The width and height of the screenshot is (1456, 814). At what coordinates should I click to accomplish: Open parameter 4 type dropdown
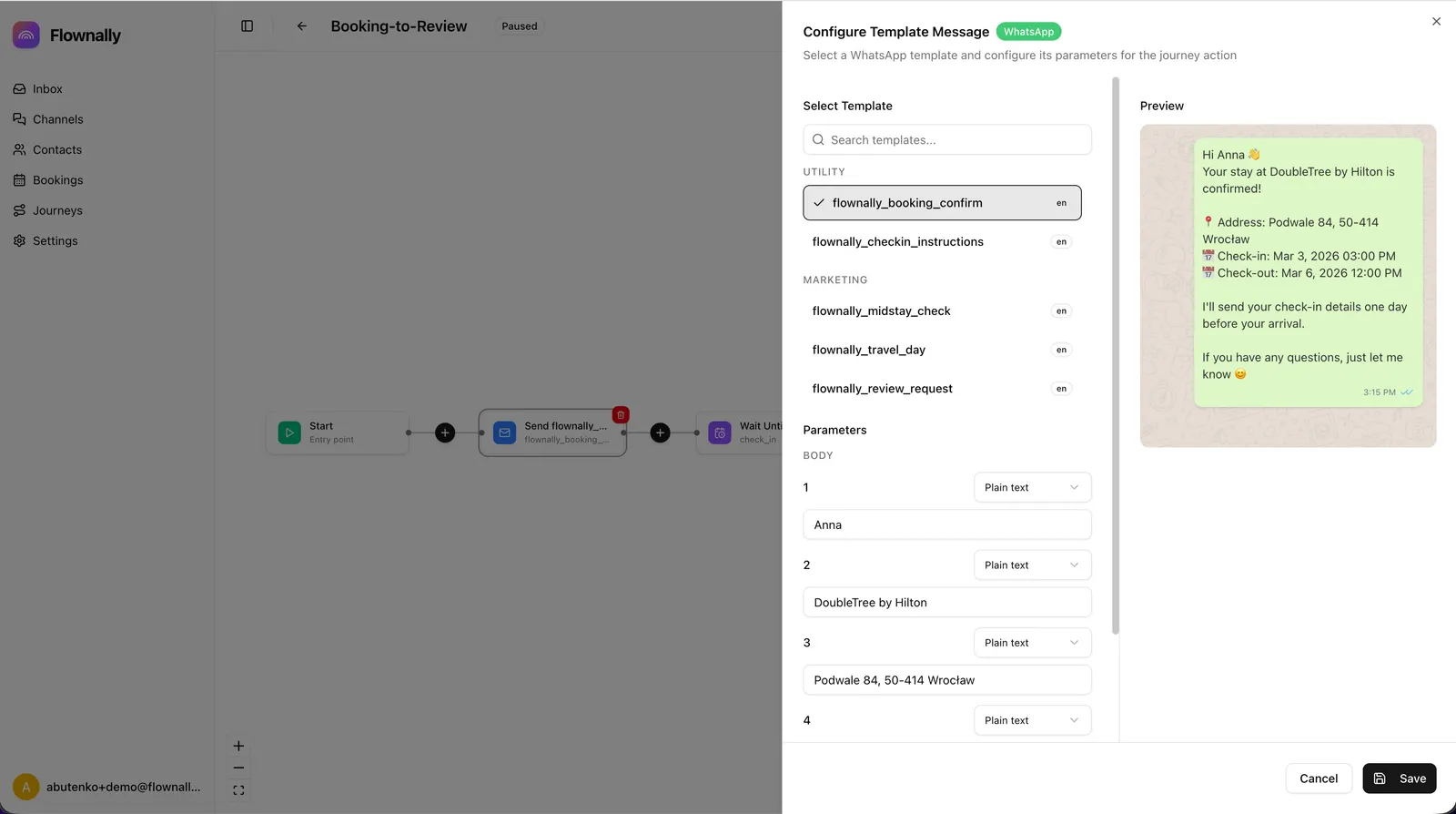tap(1032, 720)
